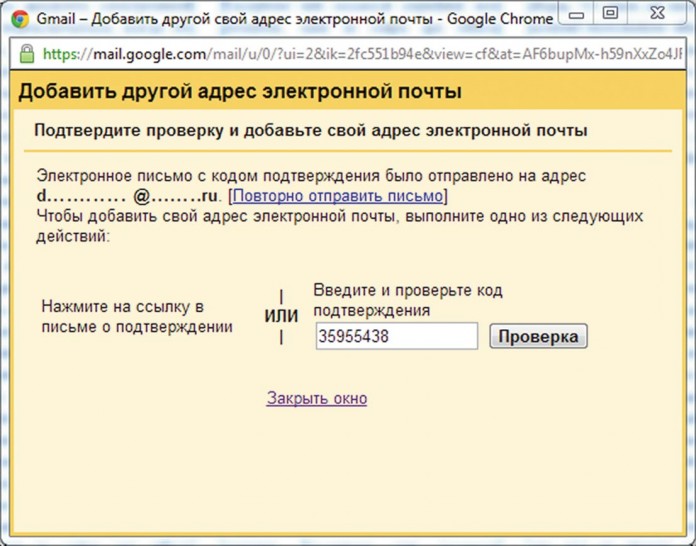This screenshot has width=696, height=546.
Task: Maximize the Gmail popup window
Action: (x=610, y=14)
